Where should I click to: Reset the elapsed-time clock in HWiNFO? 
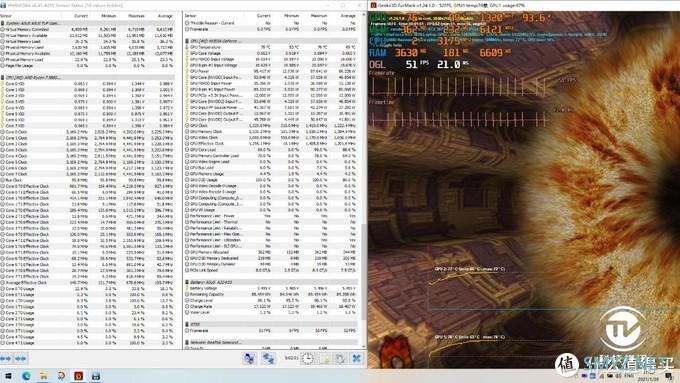click(x=307, y=358)
